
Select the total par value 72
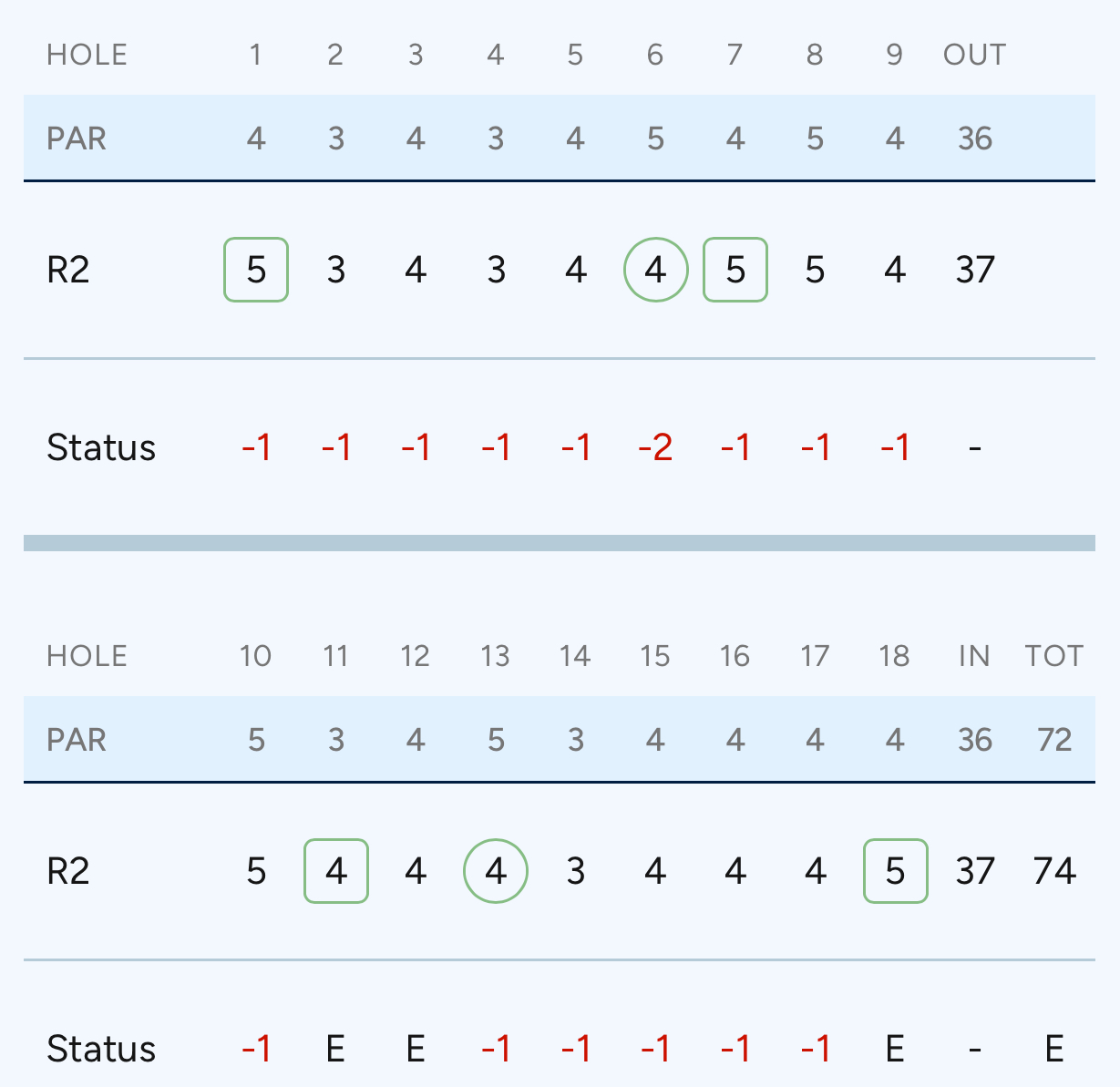point(1054,740)
